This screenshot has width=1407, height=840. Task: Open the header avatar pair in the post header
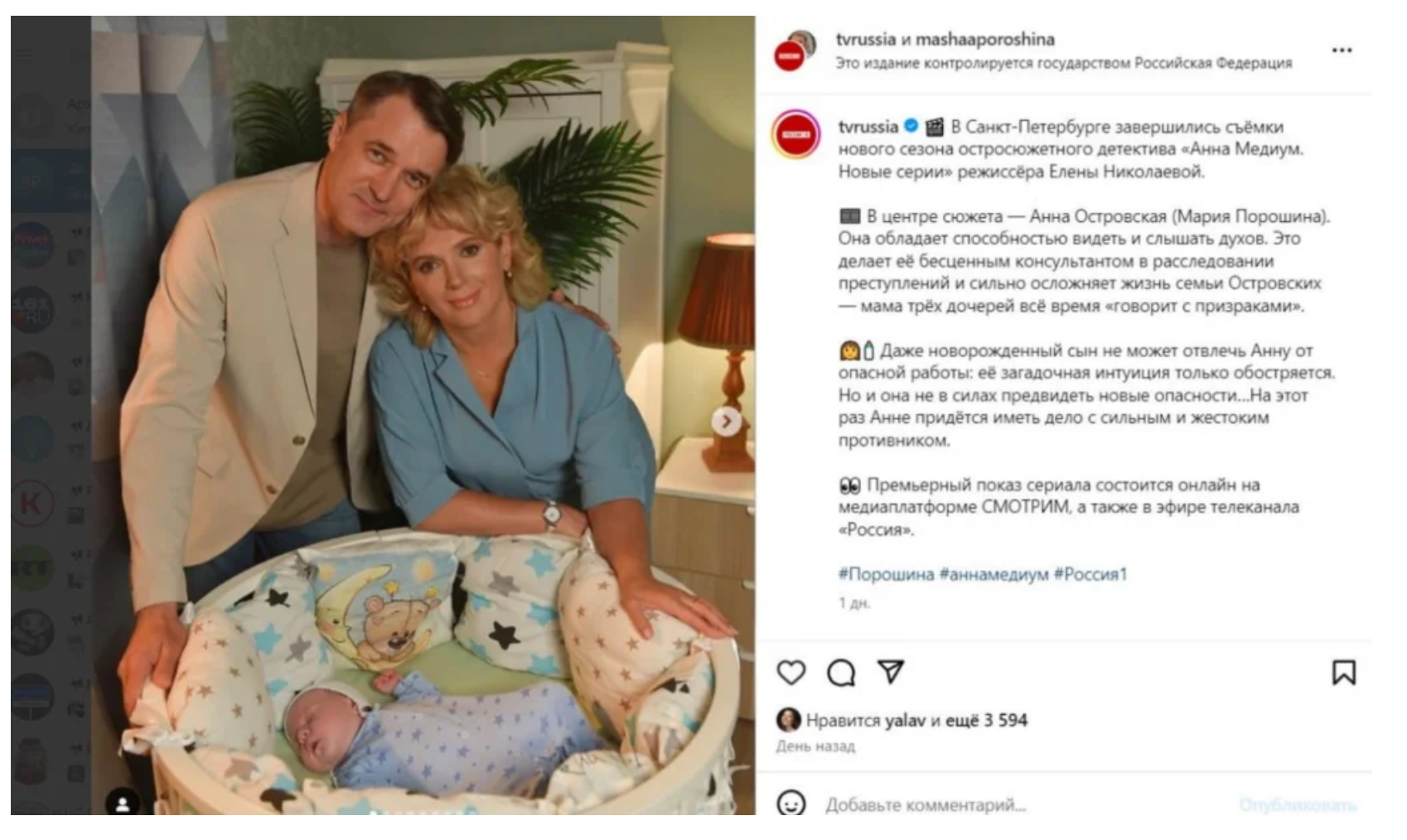796,51
